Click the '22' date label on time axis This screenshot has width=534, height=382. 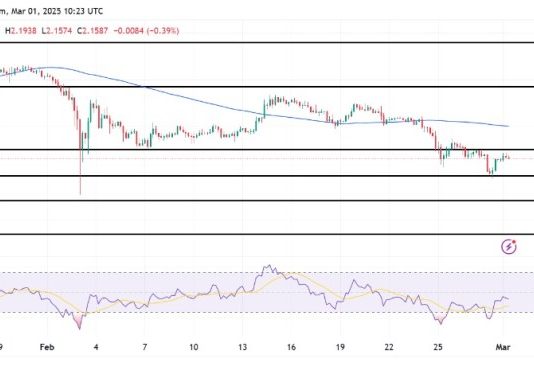tap(389, 347)
